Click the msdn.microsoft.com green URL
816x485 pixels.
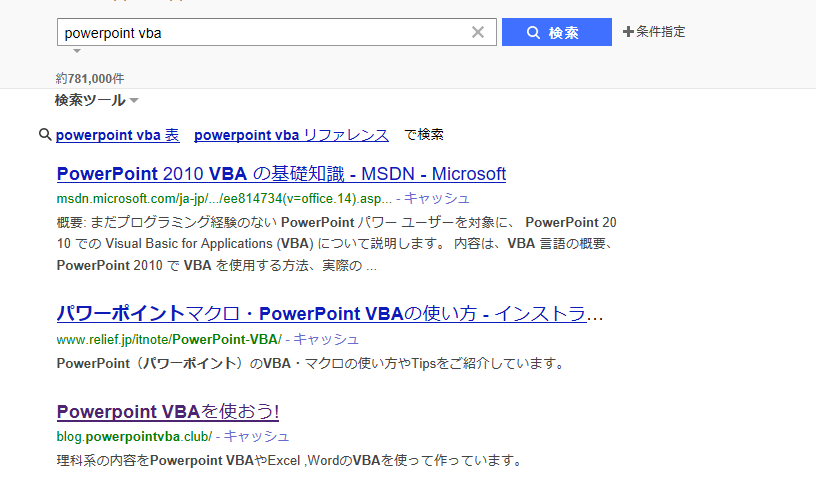pyautogui.click(x=224, y=199)
